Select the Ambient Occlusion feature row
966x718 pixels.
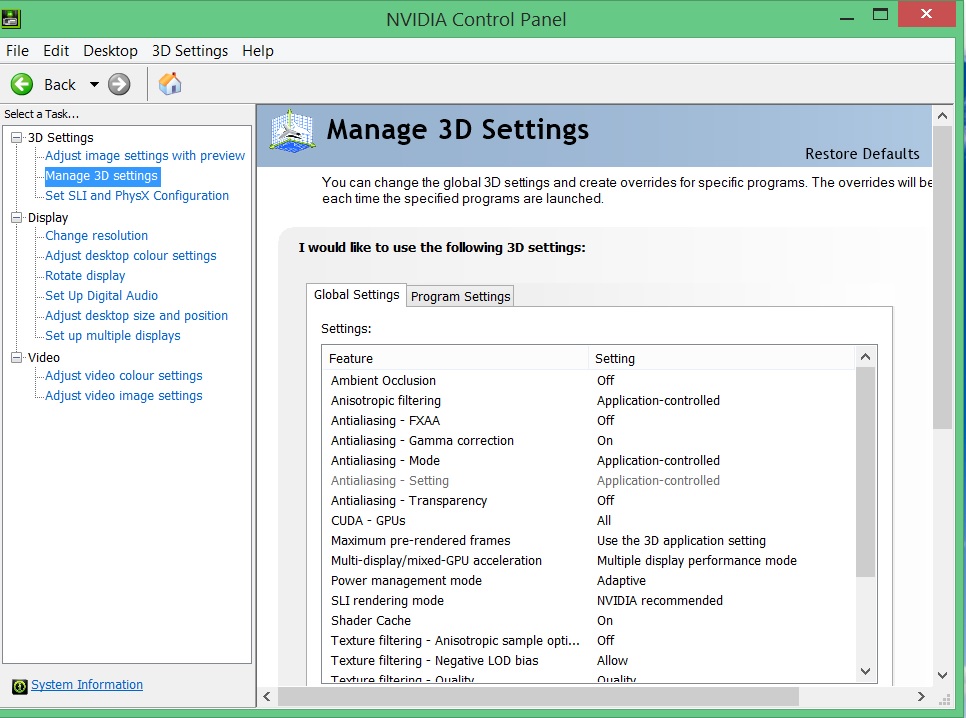pos(588,380)
